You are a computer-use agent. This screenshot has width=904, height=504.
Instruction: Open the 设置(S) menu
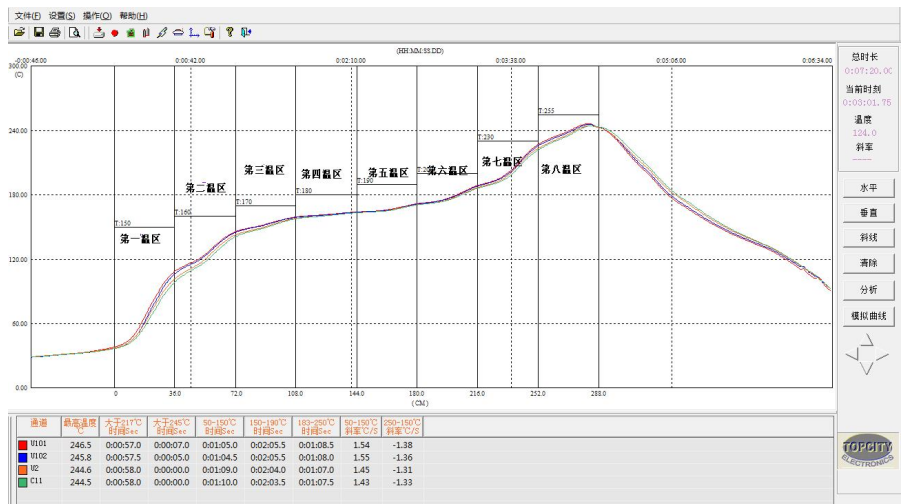(62, 16)
